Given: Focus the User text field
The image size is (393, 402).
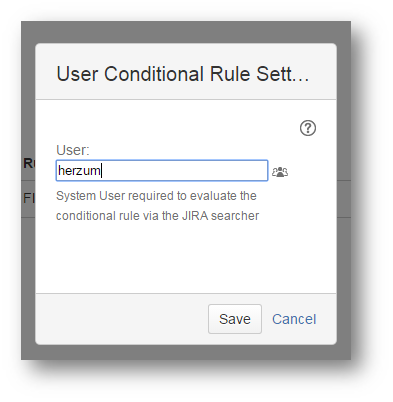Looking at the screenshot, I should coord(162,171).
